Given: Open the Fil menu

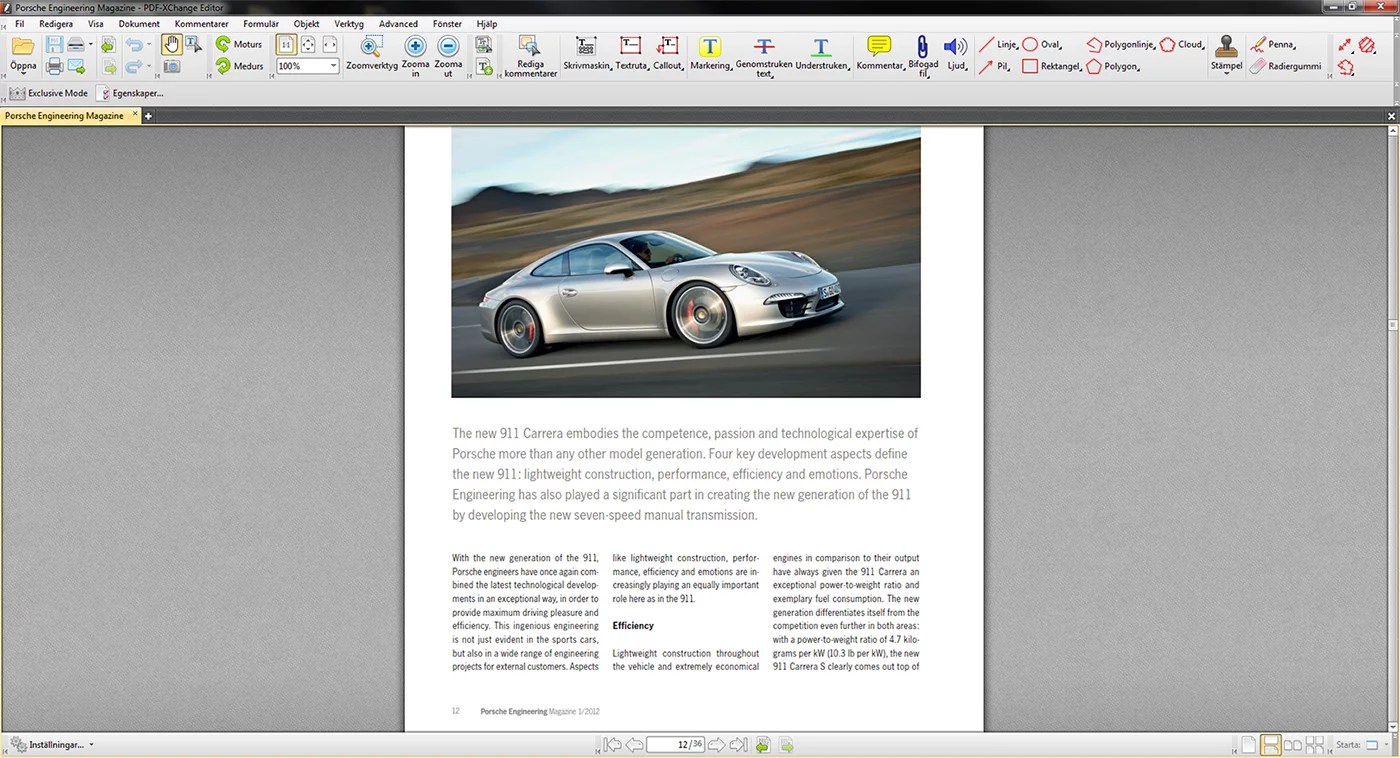Looking at the screenshot, I should [19, 23].
